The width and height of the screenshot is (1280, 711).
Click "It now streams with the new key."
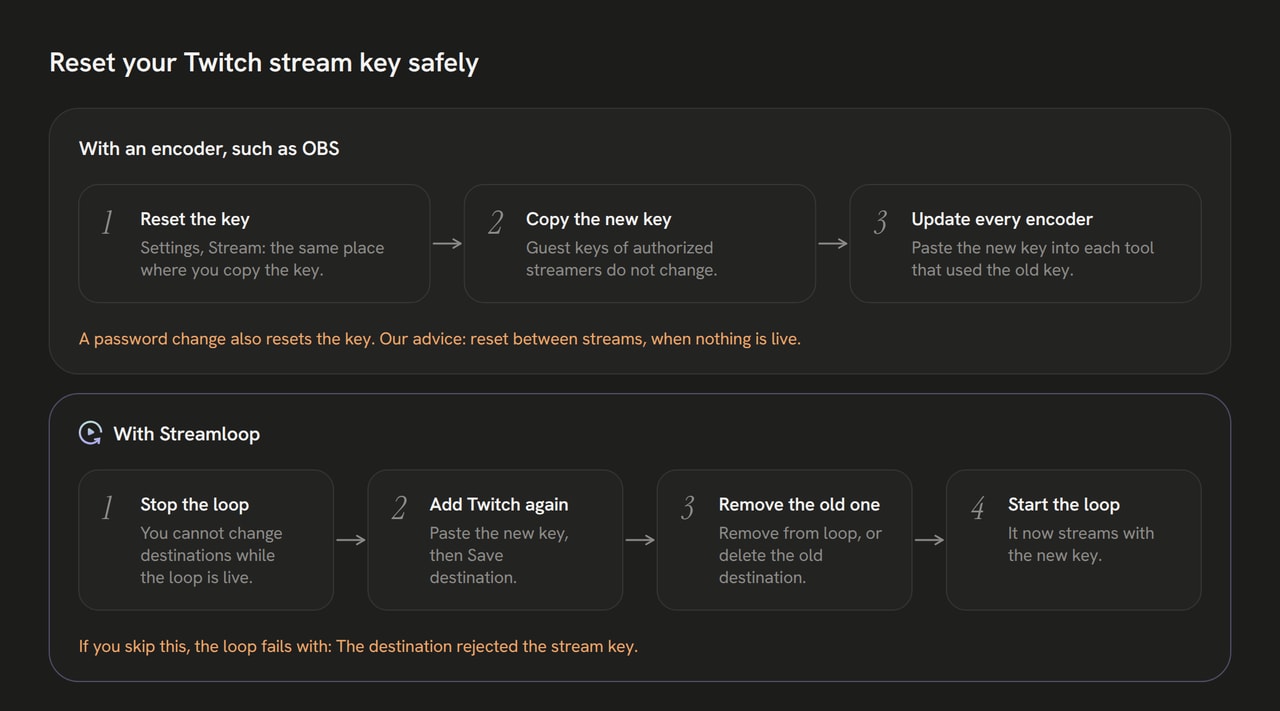point(1081,544)
